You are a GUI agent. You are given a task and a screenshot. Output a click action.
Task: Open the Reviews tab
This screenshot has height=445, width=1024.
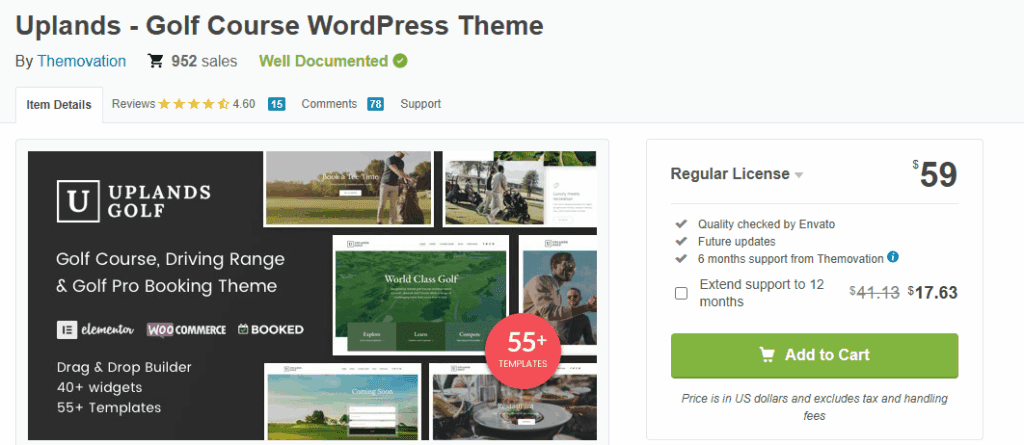coord(133,104)
